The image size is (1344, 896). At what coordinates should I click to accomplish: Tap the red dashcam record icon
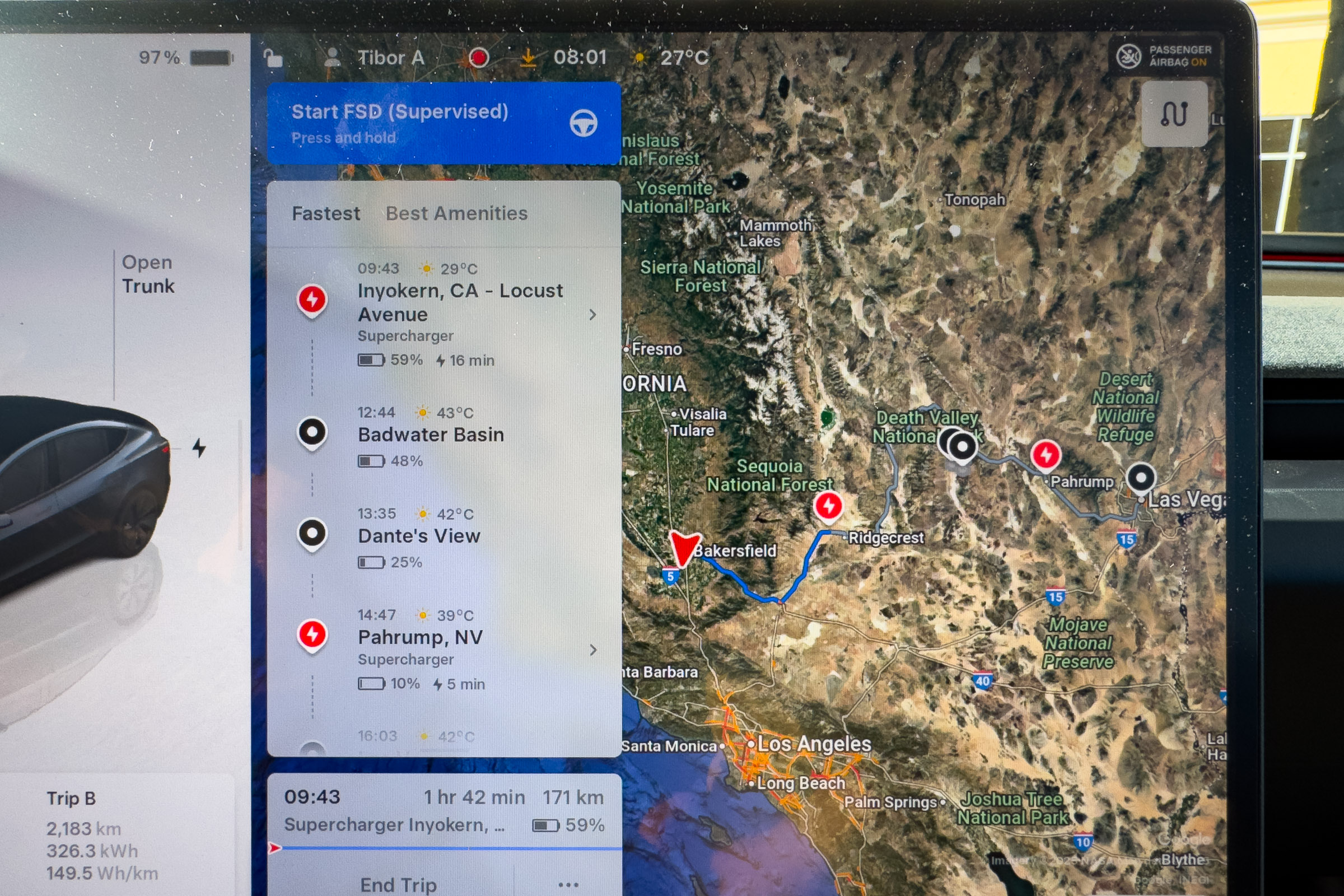click(x=479, y=58)
